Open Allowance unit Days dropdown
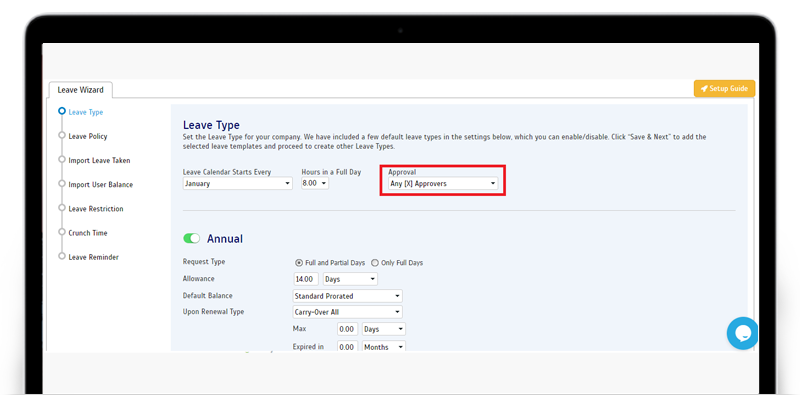 click(351, 279)
